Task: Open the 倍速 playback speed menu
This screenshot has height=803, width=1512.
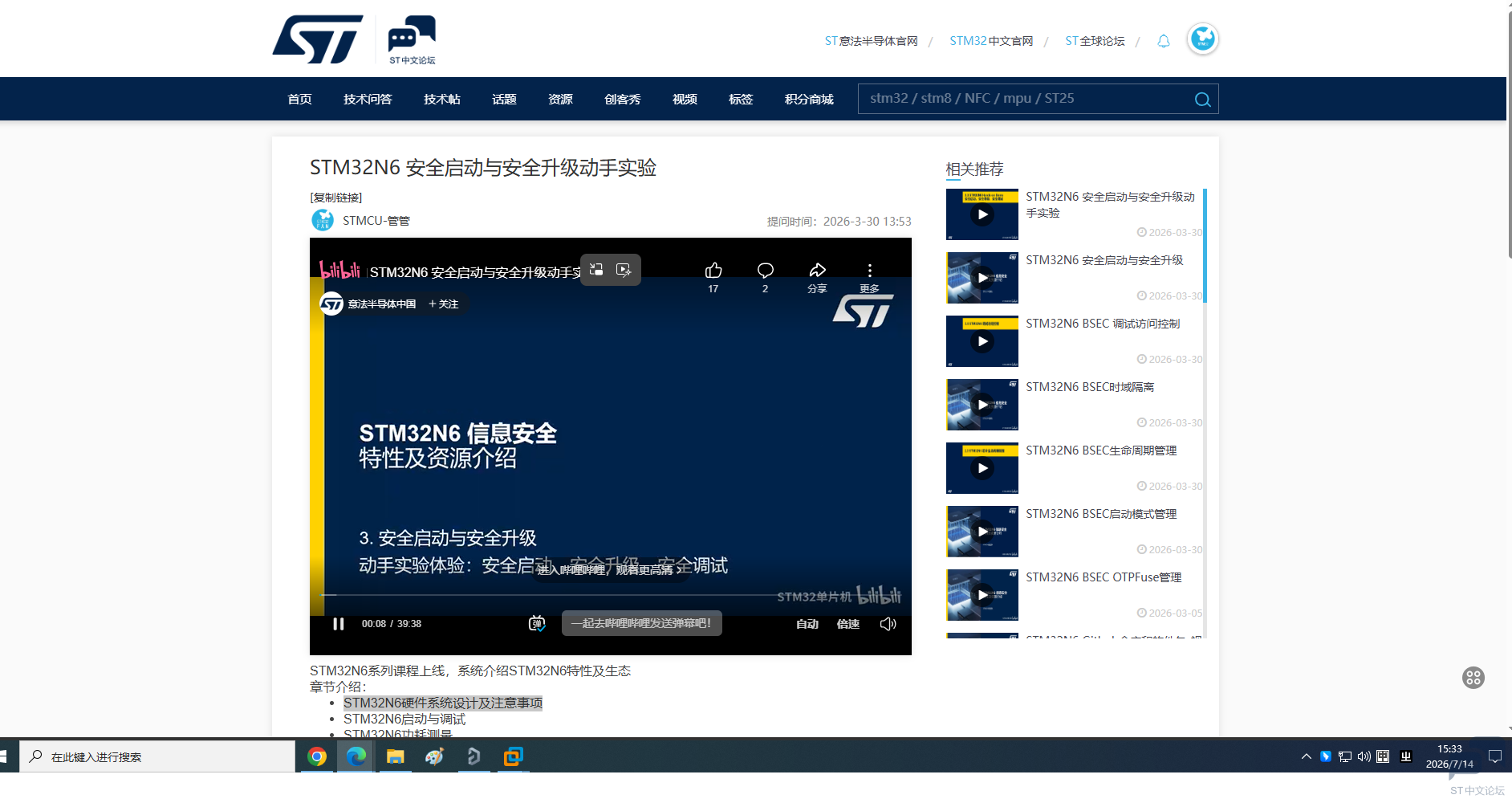Action: click(848, 624)
